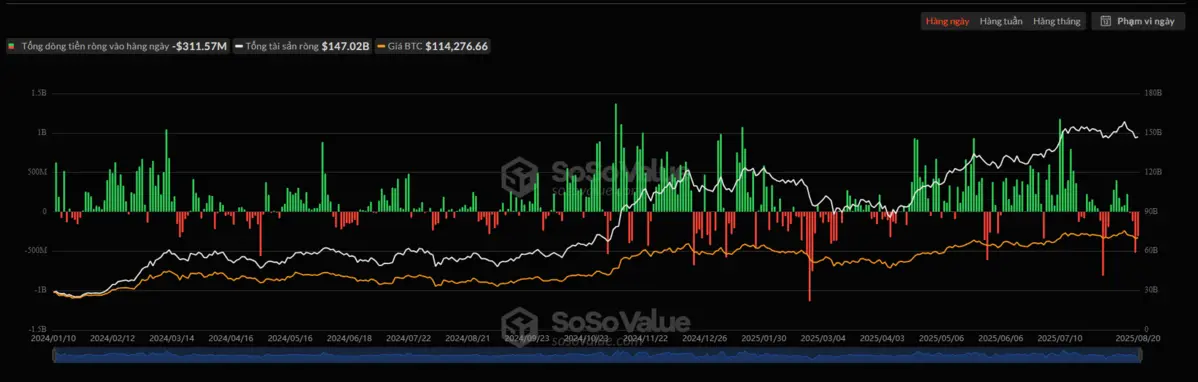Click the 2024/12/26 date axis label

(703, 337)
